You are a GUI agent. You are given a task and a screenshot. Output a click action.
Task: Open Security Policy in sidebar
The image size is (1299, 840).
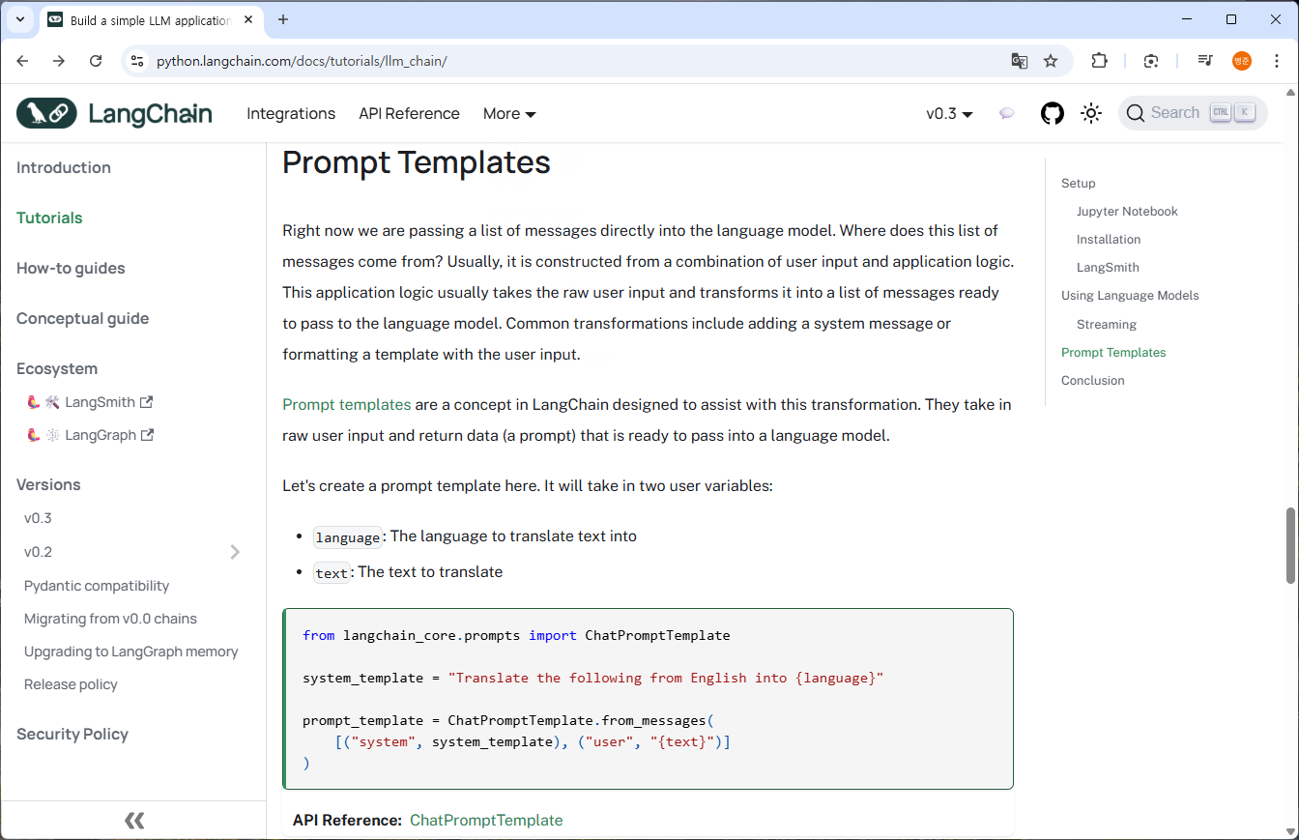pyautogui.click(x=72, y=734)
